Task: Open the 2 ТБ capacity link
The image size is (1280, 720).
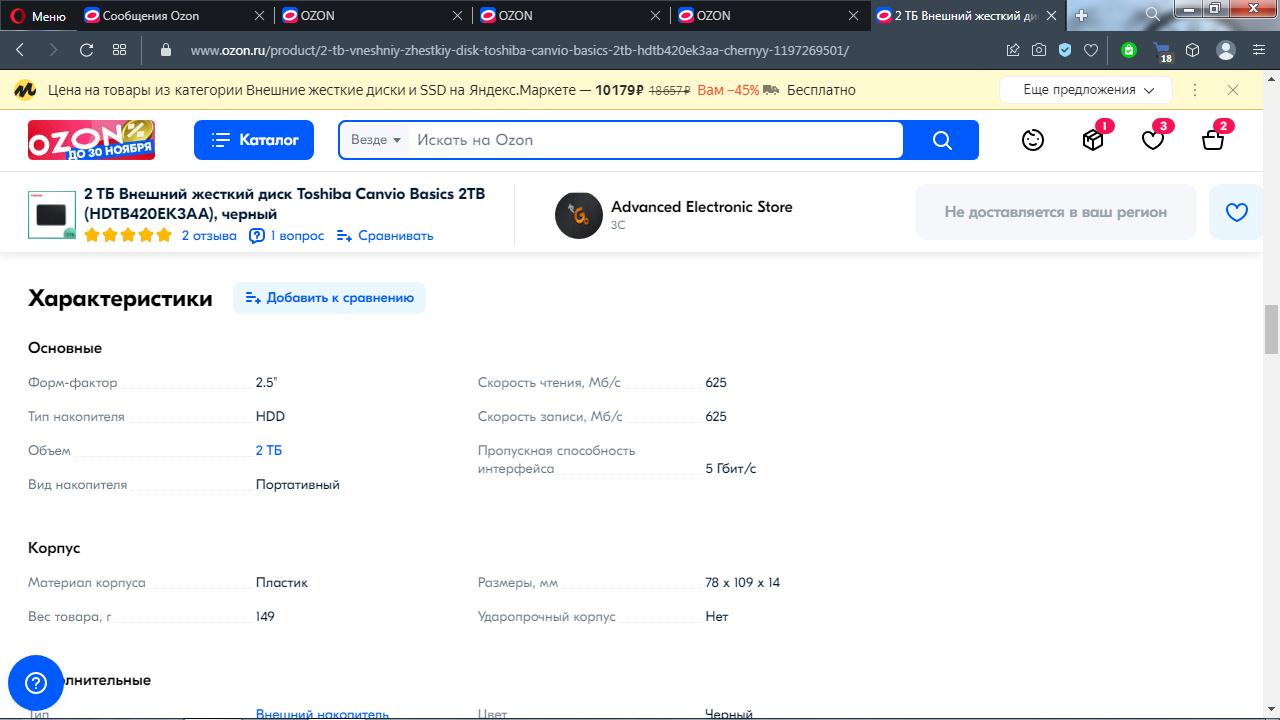Action: pyautogui.click(x=269, y=451)
